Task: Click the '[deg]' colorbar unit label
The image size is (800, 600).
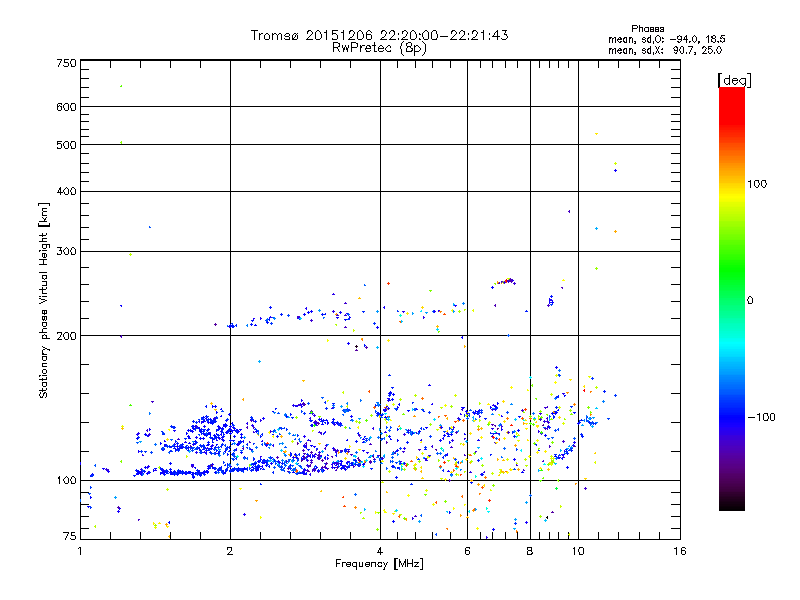Action: [x=734, y=80]
